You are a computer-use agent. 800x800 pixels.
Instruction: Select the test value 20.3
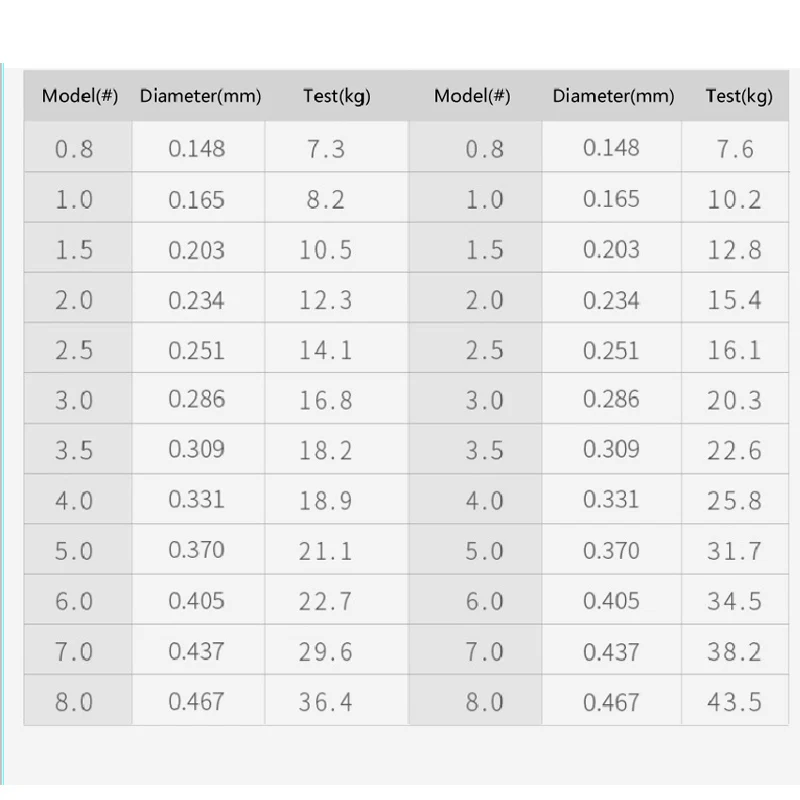tap(735, 400)
